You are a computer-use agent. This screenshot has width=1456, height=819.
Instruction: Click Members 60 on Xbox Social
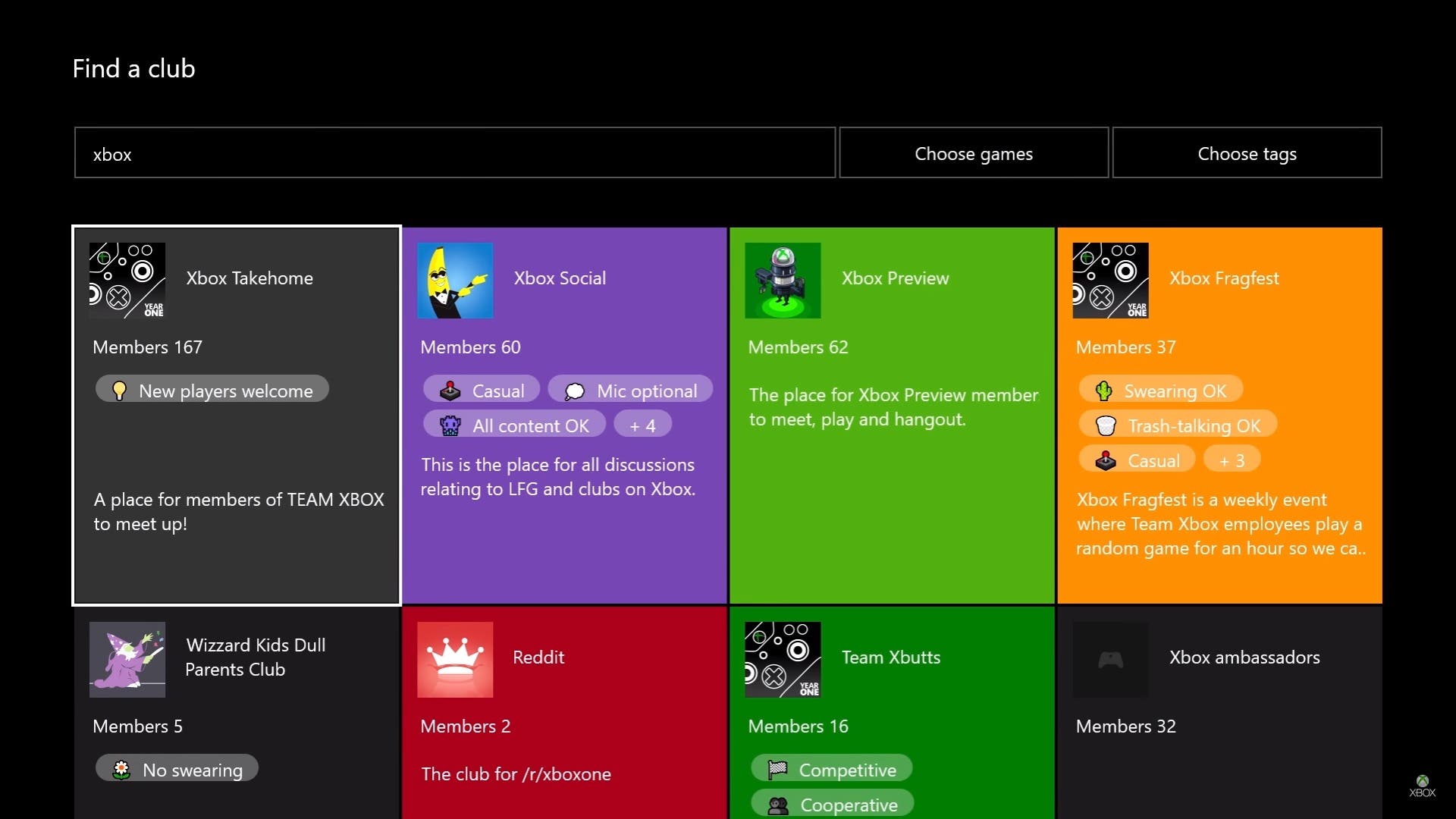click(470, 347)
